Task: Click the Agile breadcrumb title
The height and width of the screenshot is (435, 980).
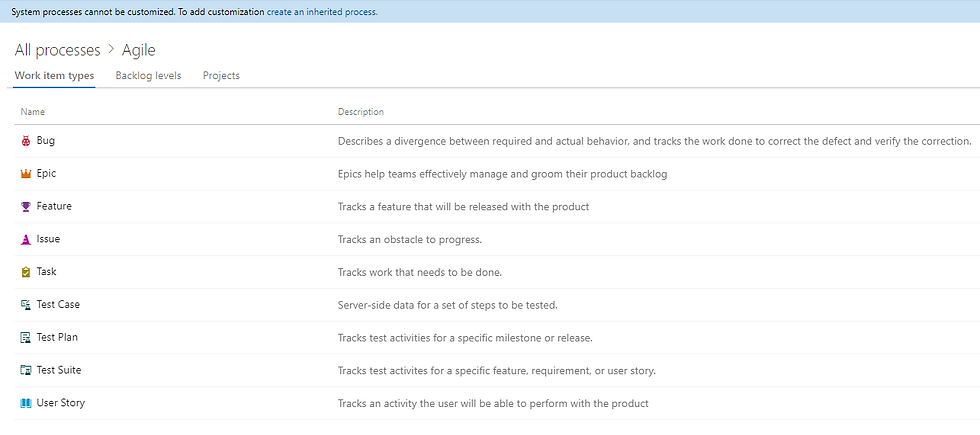Action: point(139,50)
